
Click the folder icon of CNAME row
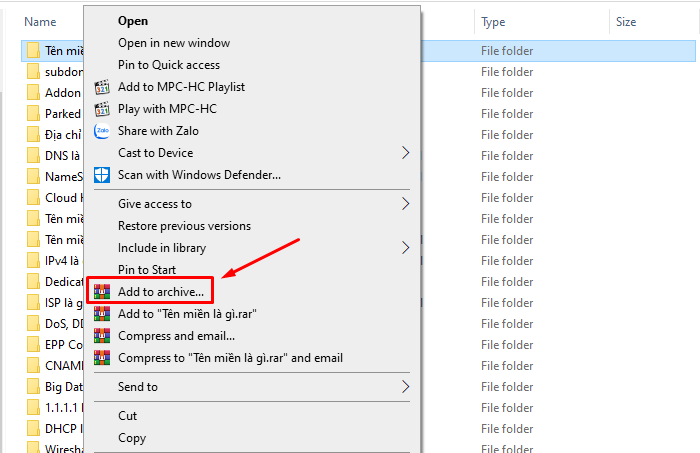coord(33,366)
